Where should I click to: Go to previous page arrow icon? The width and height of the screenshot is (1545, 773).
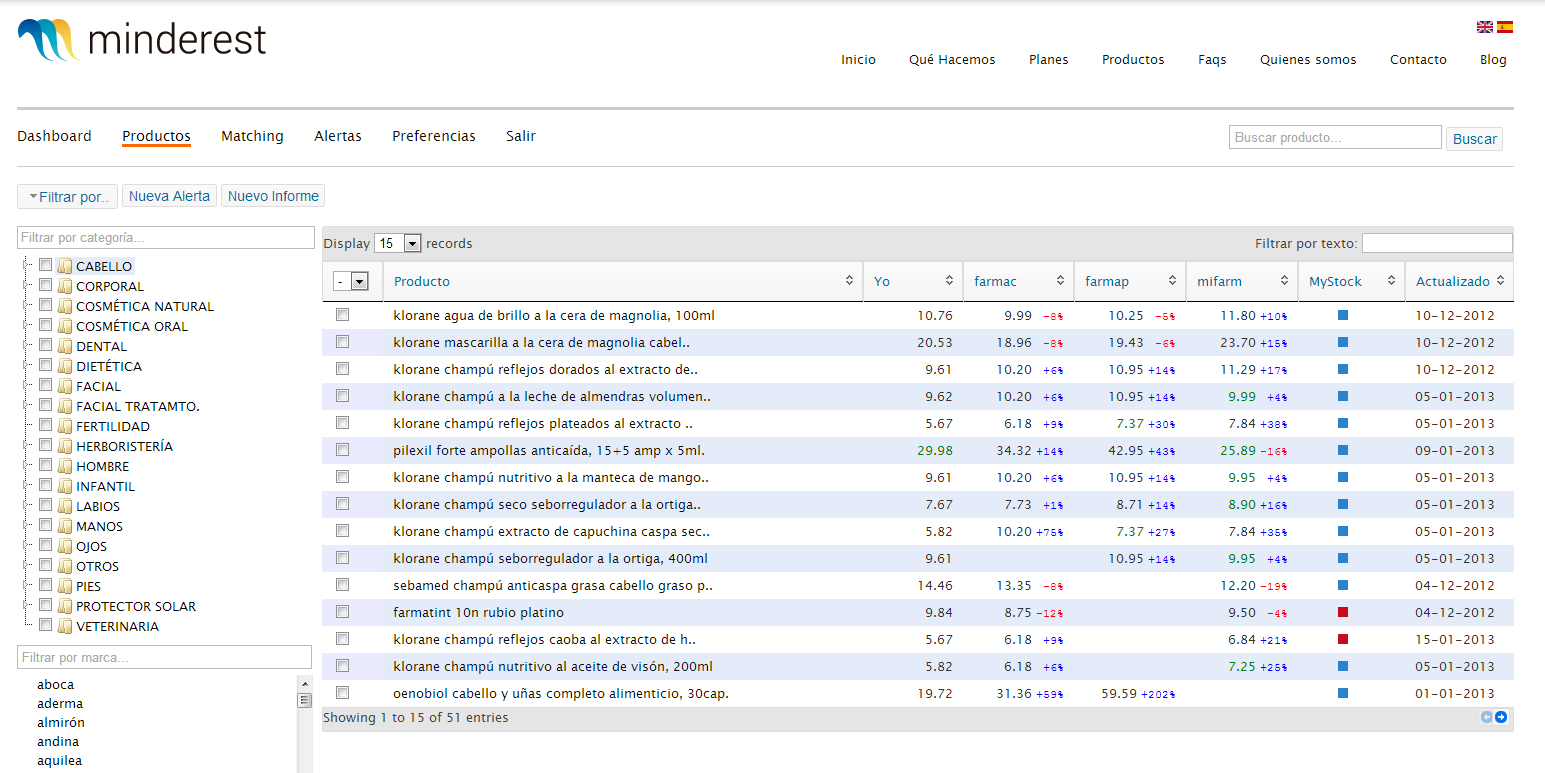(x=1487, y=717)
